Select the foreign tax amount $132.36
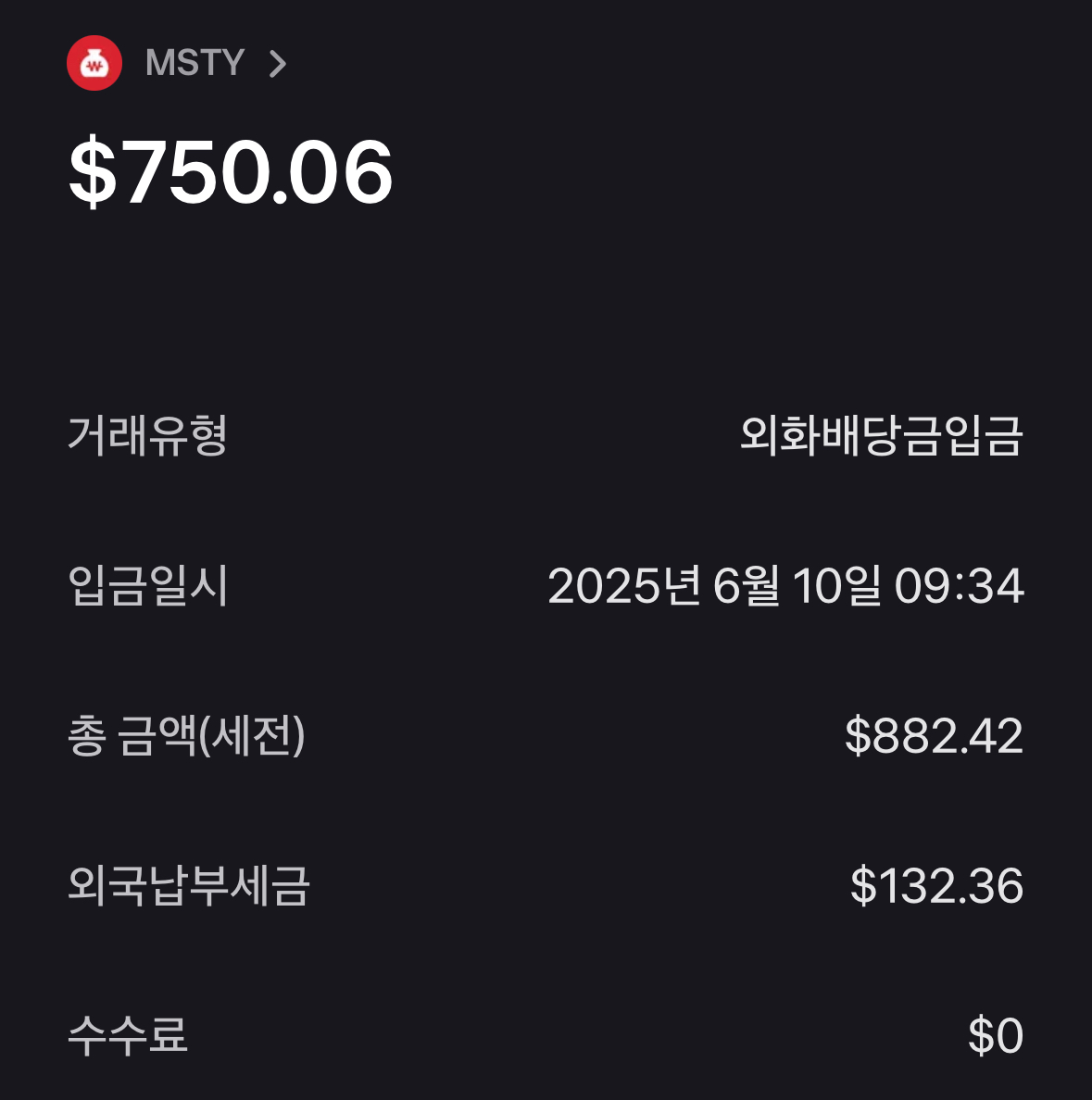This screenshot has height=1100, width=1092. click(936, 886)
